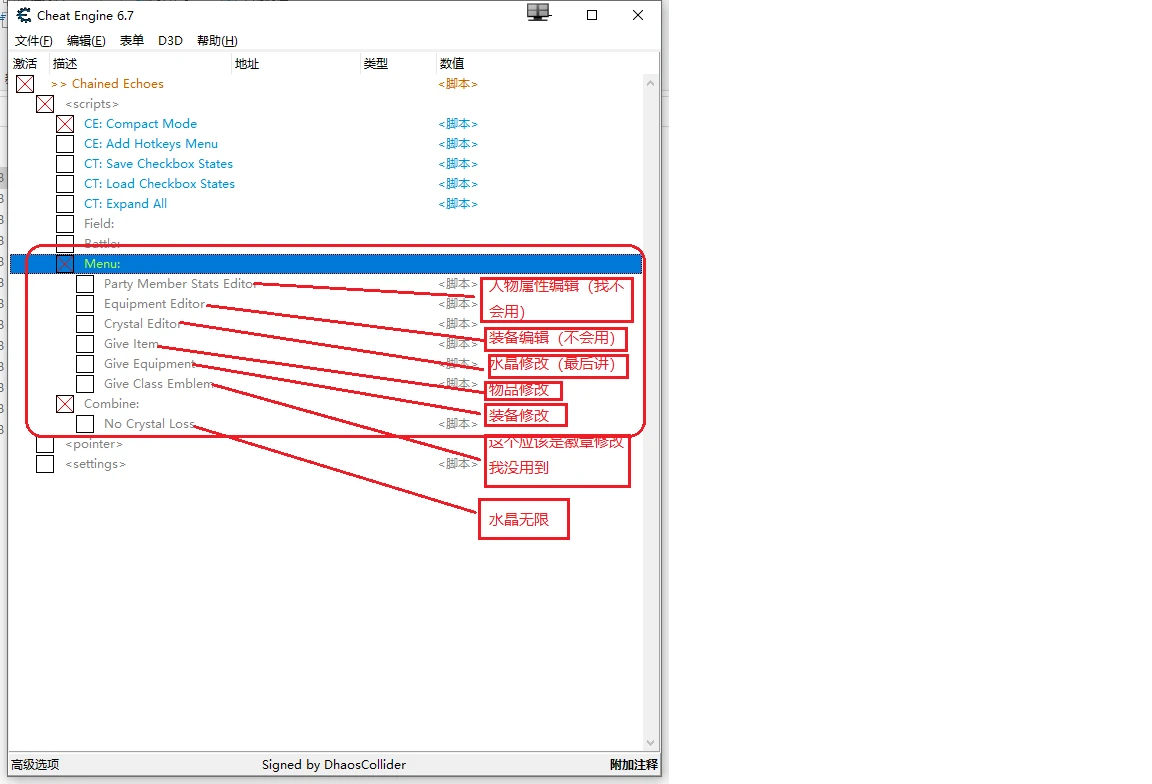Image resolution: width=1152 pixels, height=784 pixels.
Task: Click the 数值 column header
Action: point(452,64)
